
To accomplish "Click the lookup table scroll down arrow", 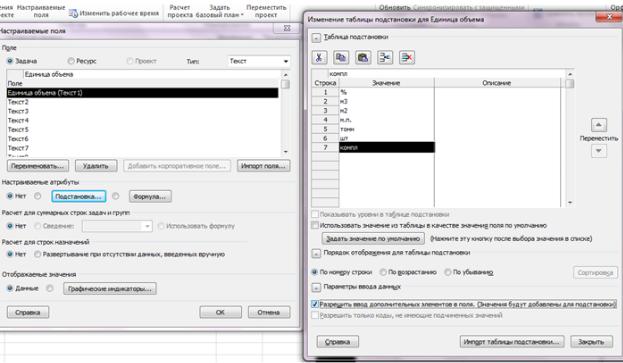I will [570, 203].
